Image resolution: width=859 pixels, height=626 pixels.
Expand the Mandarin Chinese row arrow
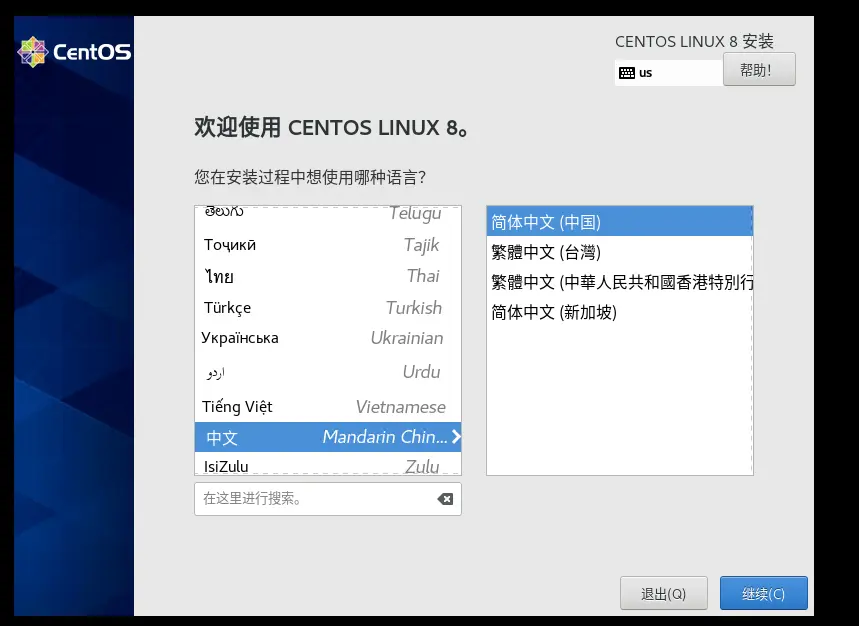click(x=456, y=437)
